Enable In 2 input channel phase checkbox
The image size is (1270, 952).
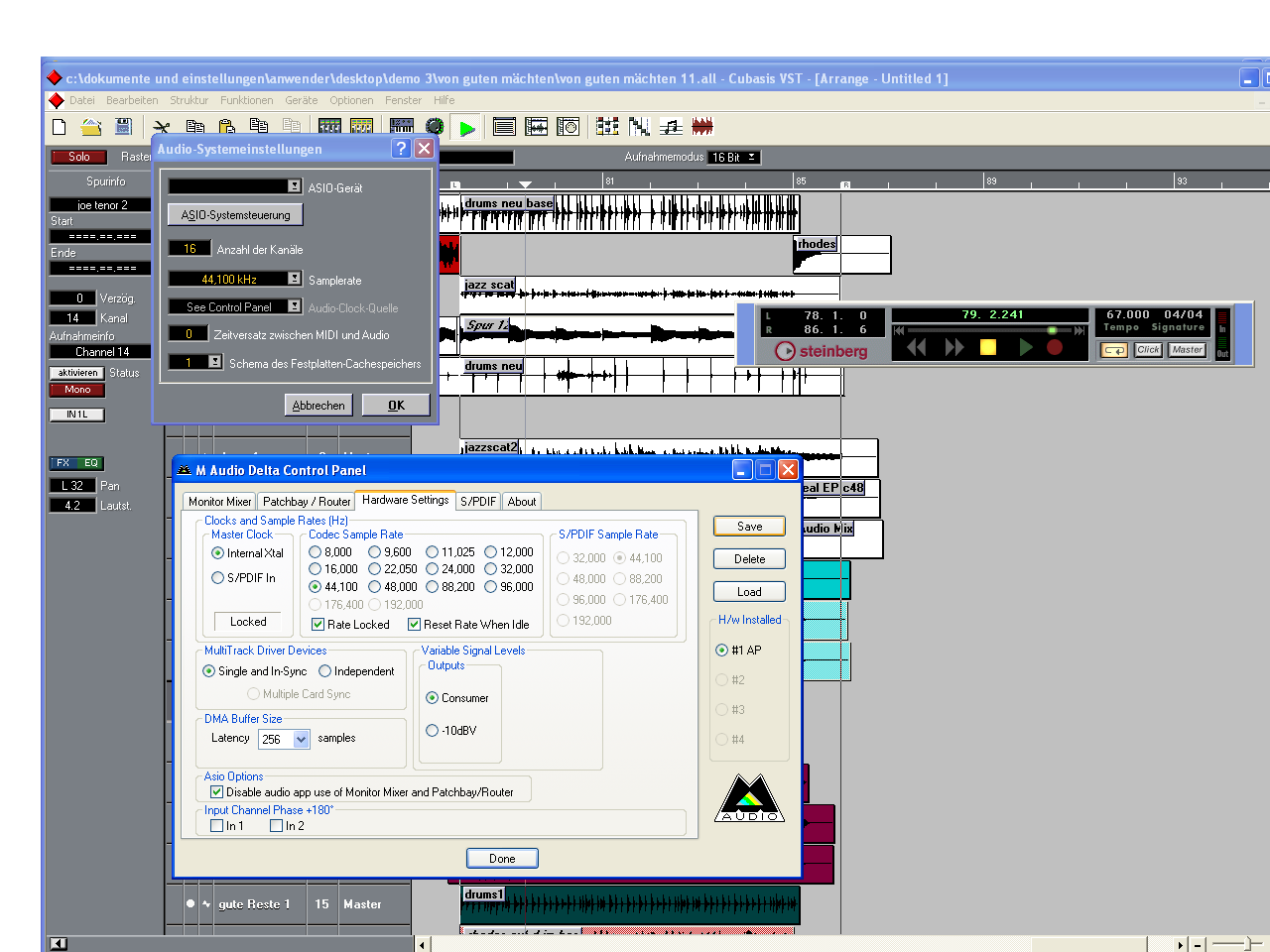click(x=277, y=826)
